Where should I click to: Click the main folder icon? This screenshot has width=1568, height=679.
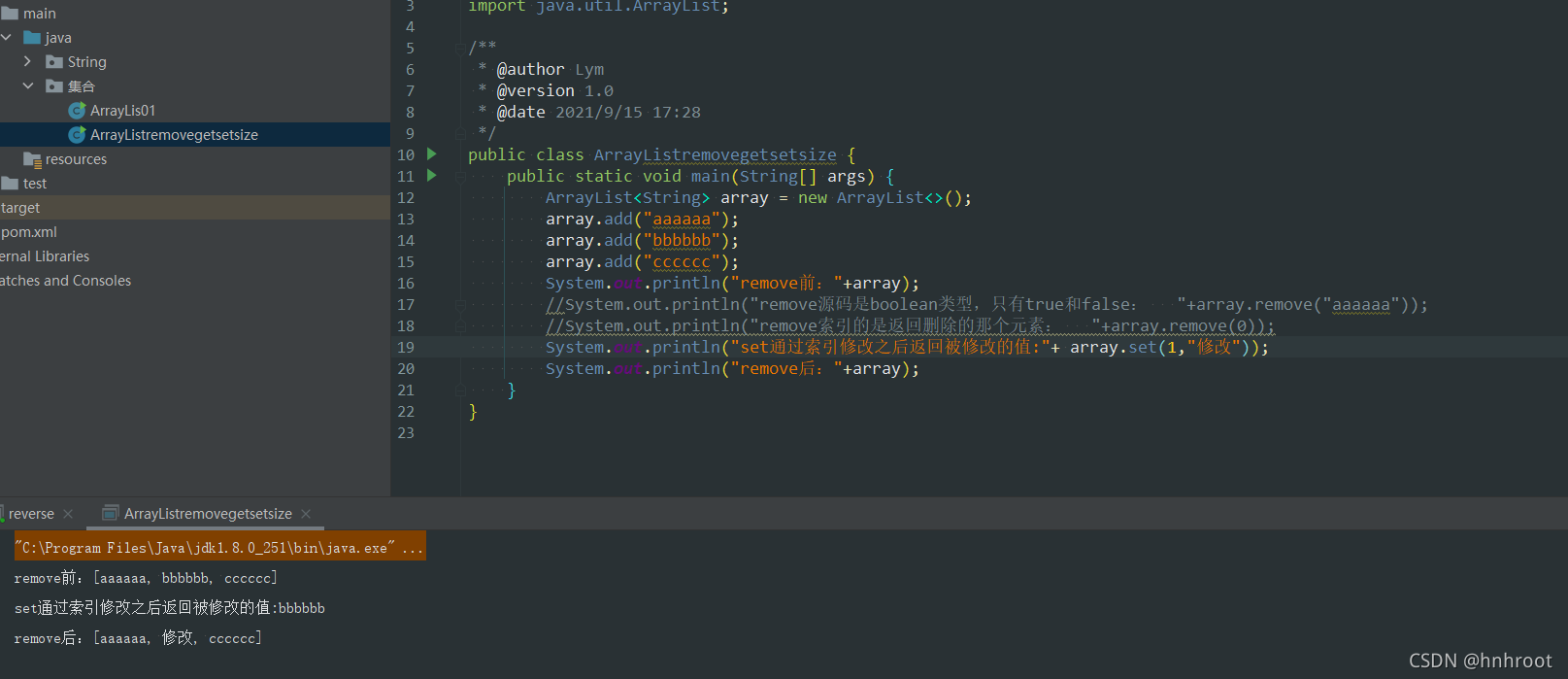click(10, 14)
